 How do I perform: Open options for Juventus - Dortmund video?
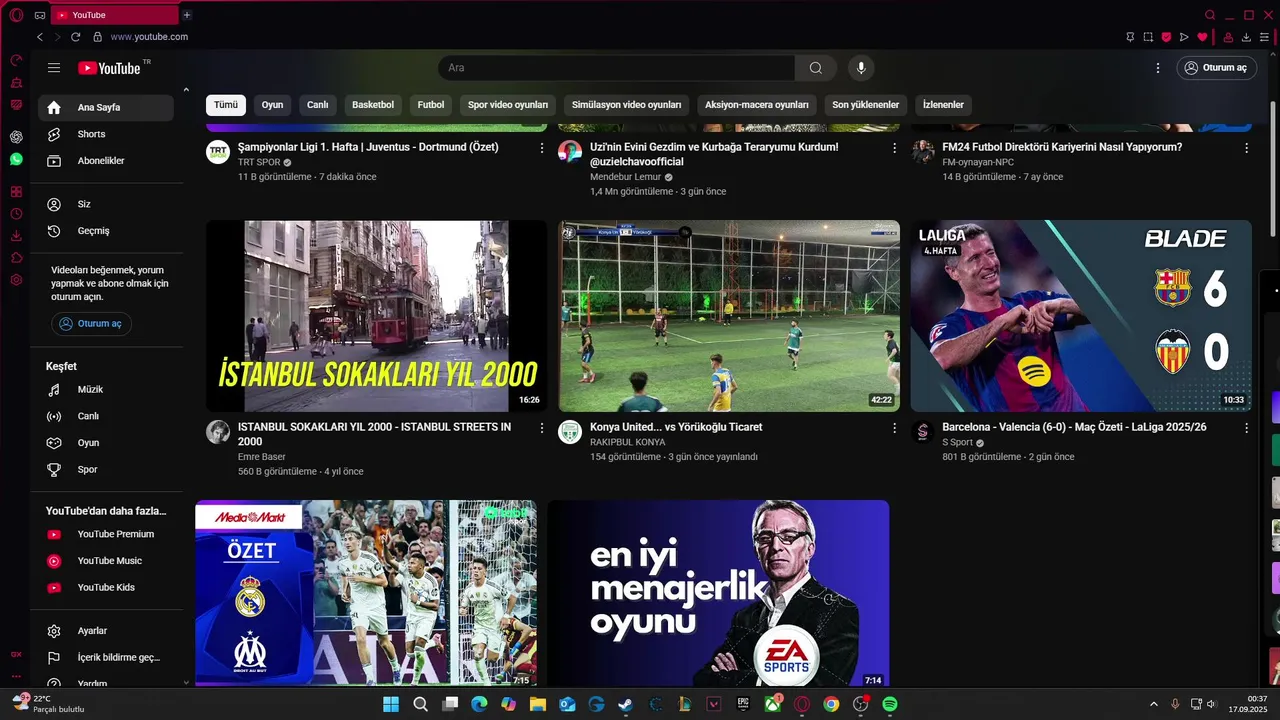coord(542,148)
